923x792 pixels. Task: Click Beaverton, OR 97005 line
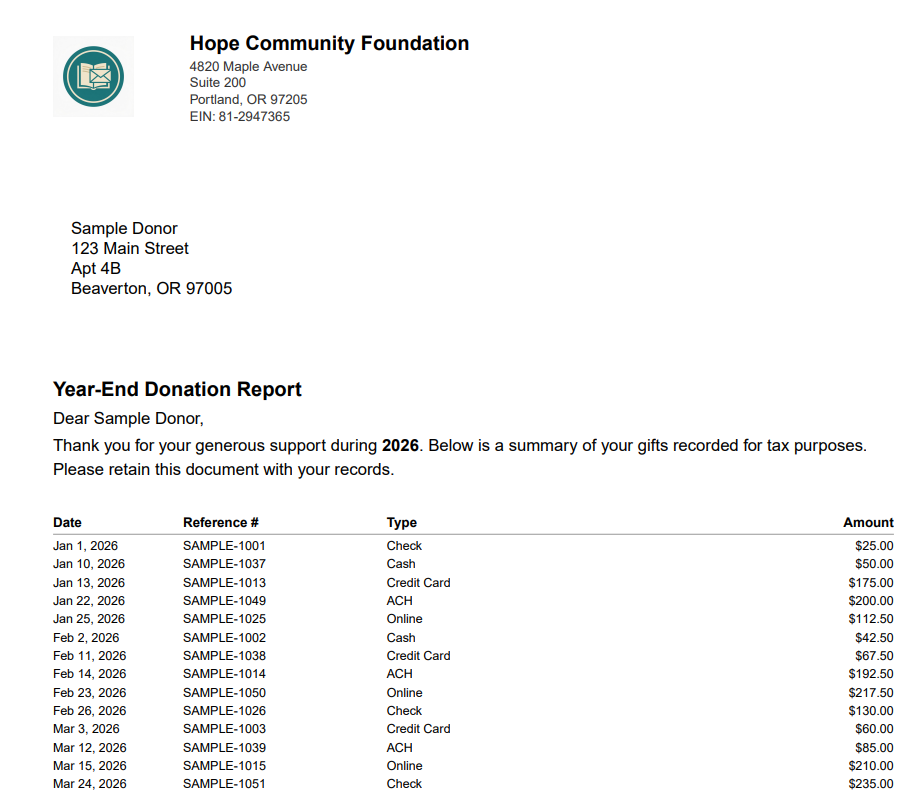point(152,289)
